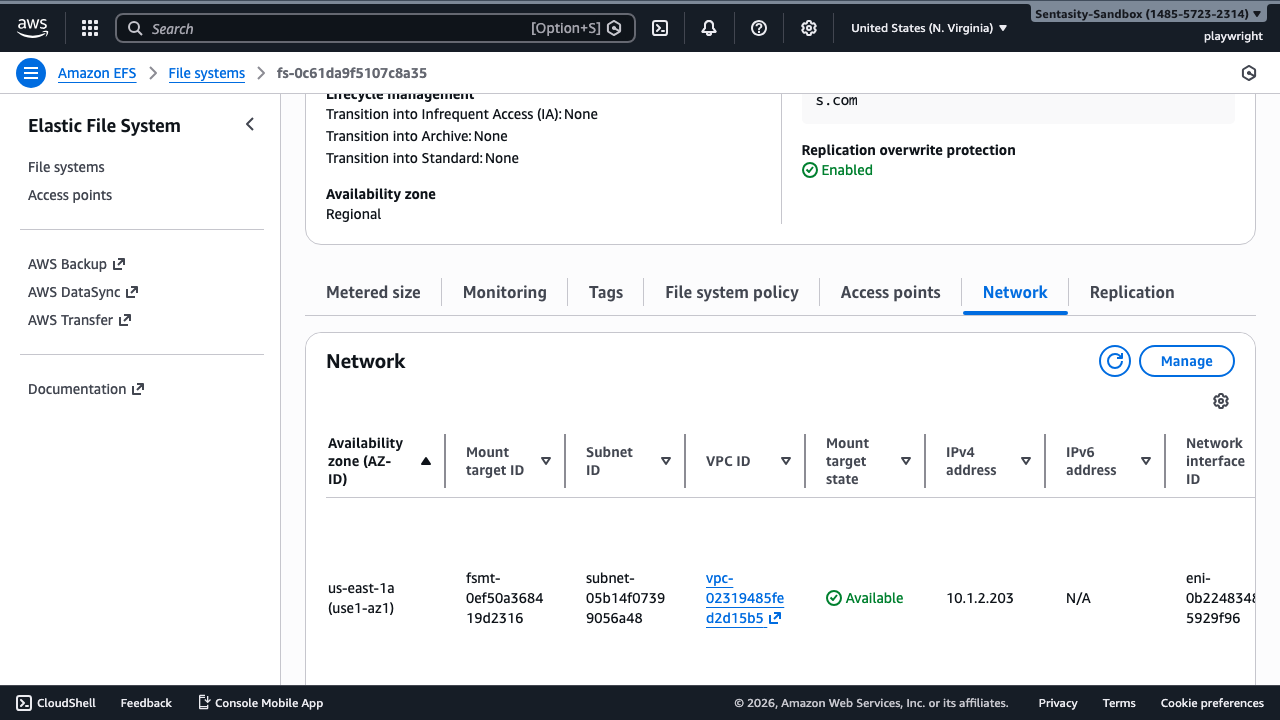Expand the United States (N. Virginia) region selector

[926, 27]
